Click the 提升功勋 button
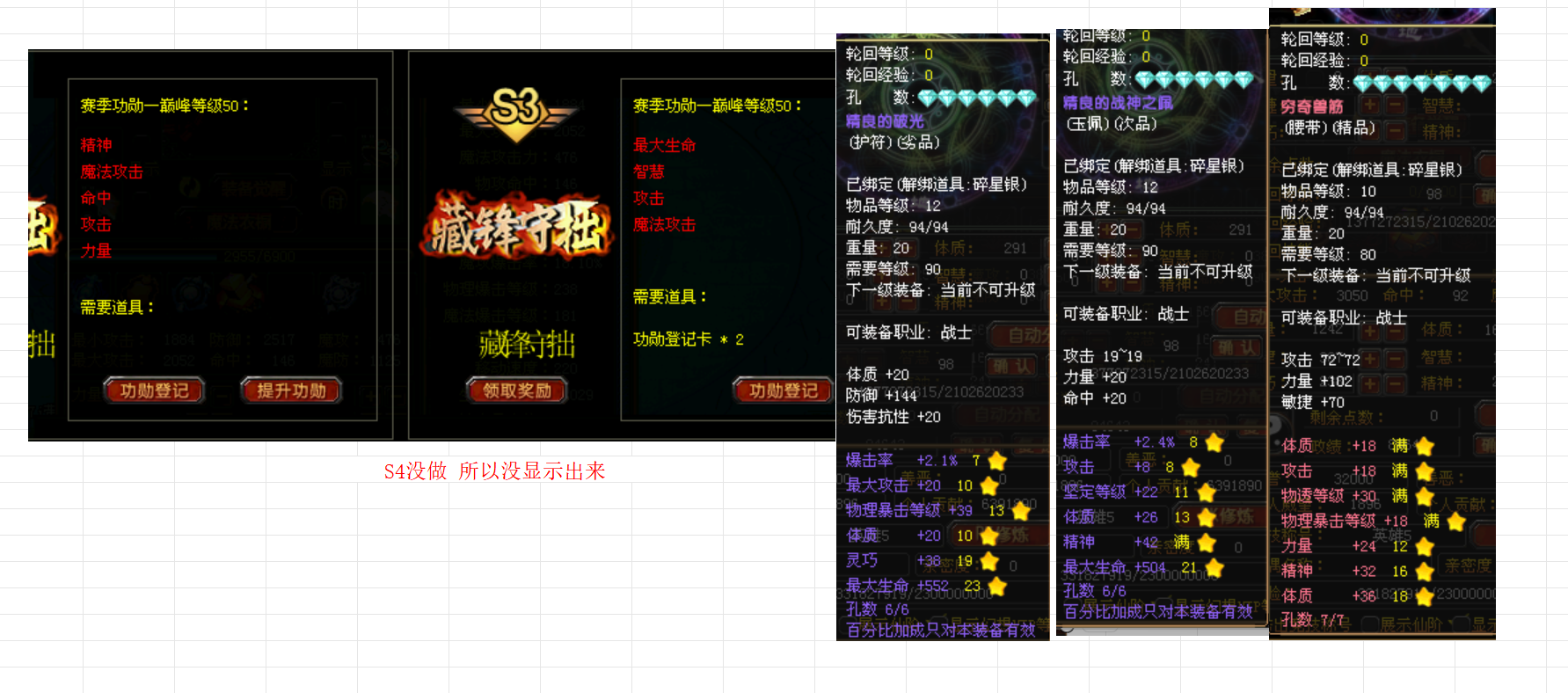The image size is (1568, 693). [x=291, y=390]
